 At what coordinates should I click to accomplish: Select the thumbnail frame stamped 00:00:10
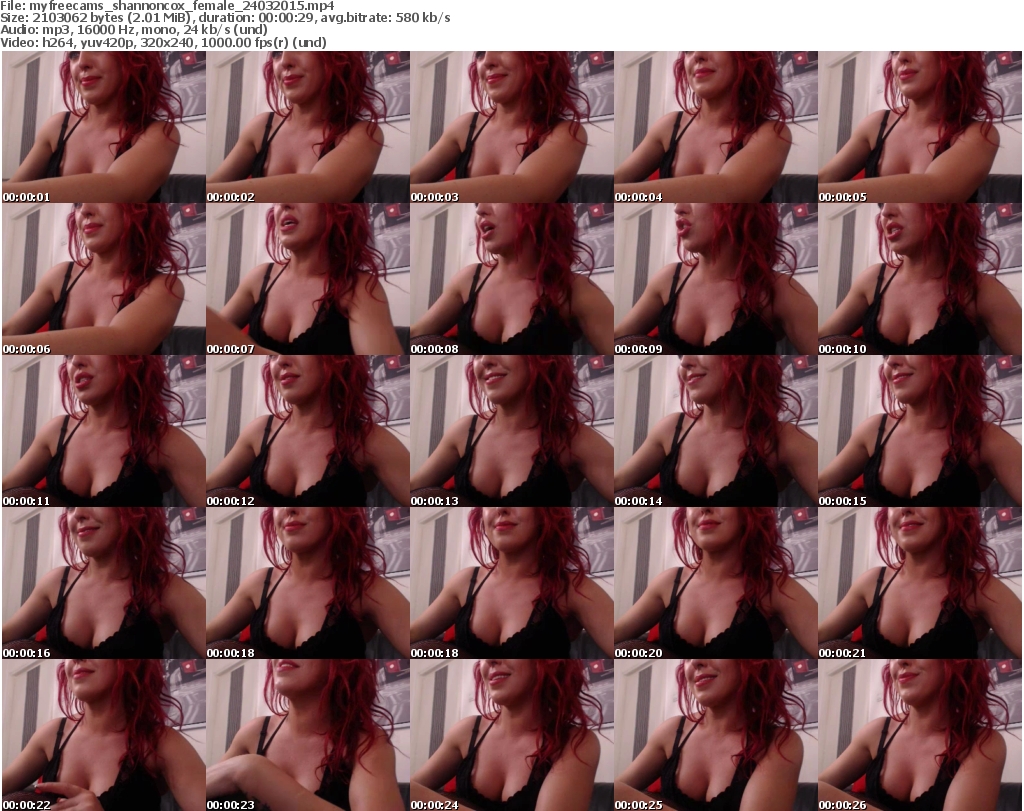coord(920,279)
